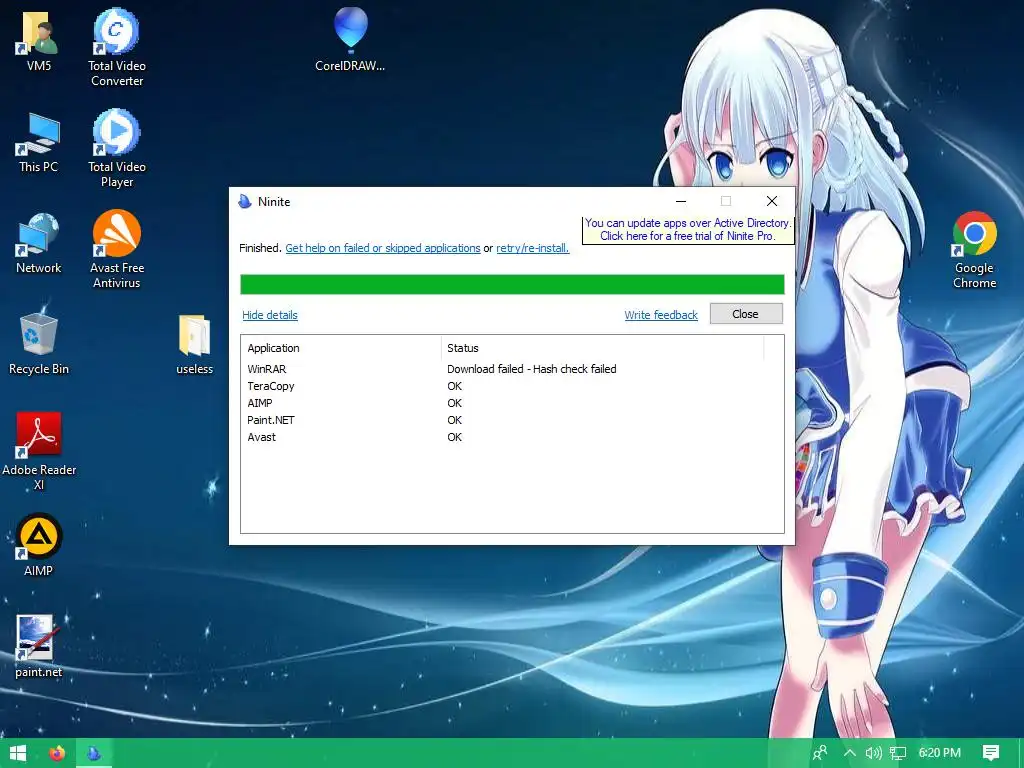Click the Application column header
Image resolution: width=1024 pixels, height=768 pixels.
pyautogui.click(x=342, y=348)
